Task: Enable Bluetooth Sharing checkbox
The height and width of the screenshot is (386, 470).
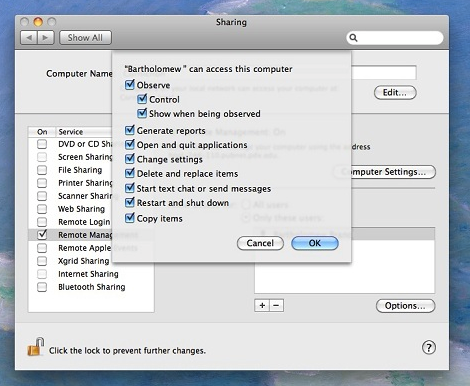Action: (x=42, y=287)
